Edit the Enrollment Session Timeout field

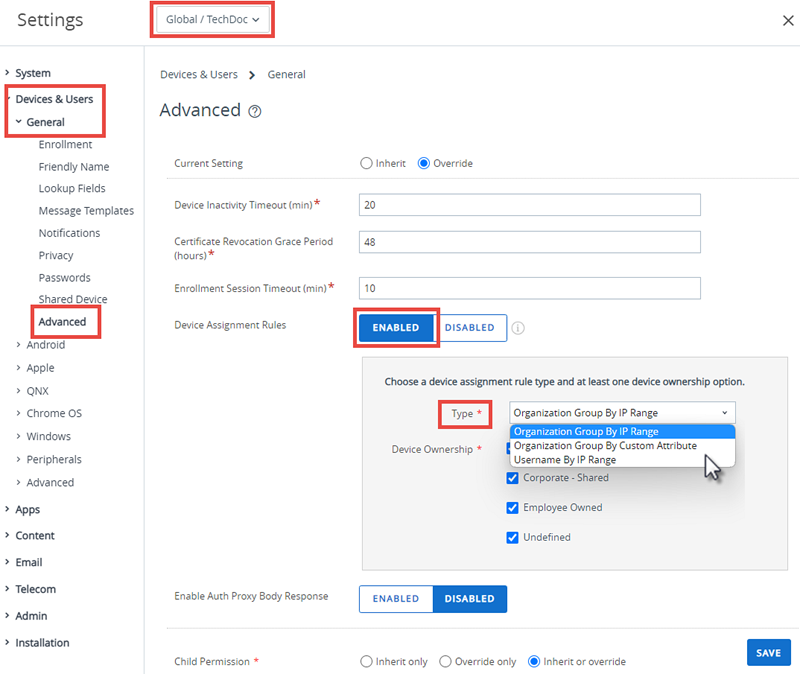point(530,288)
